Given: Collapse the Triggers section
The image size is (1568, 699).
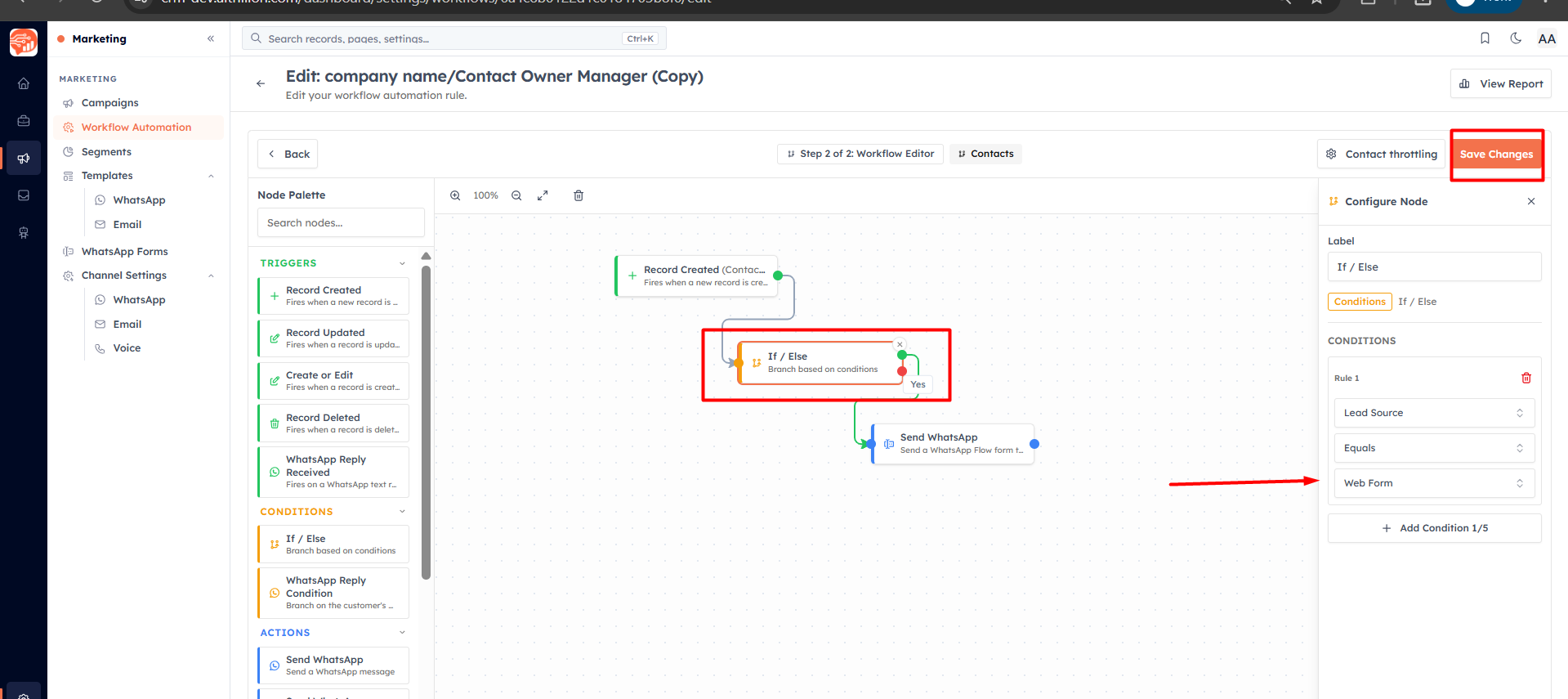Looking at the screenshot, I should point(402,263).
